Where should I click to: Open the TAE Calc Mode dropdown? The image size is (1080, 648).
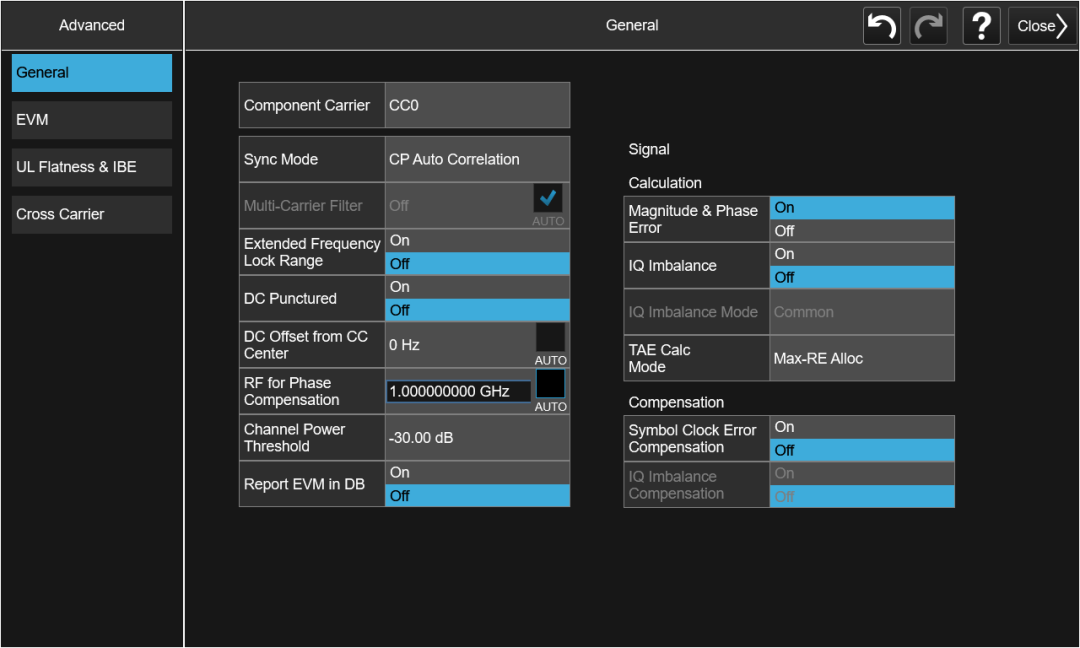861,358
